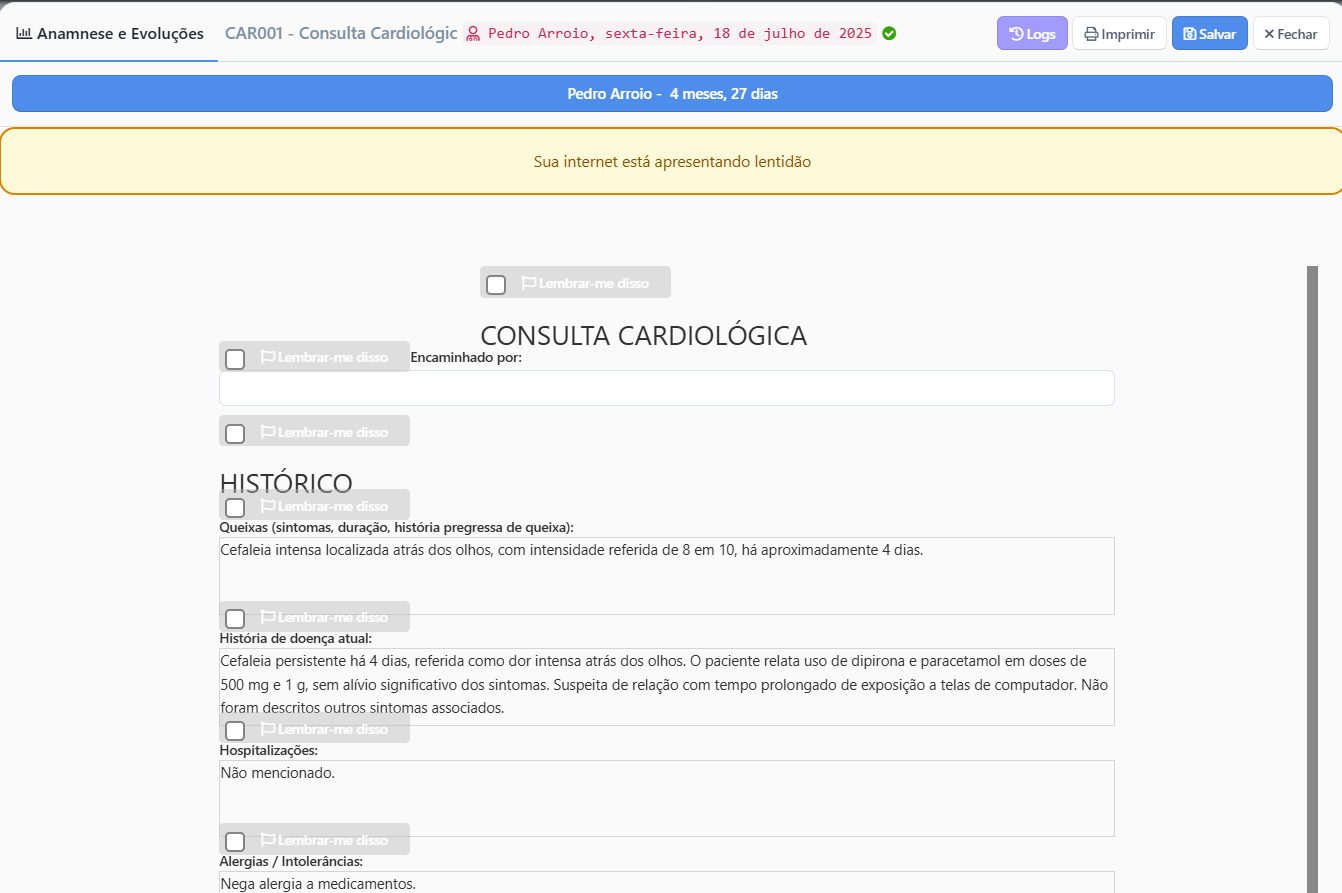Click the flag icon above the CONSULTA CARDIOLÓGICA title
Image resolution: width=1342 pixels, height=893 pixels.
(x=529, y=283)
